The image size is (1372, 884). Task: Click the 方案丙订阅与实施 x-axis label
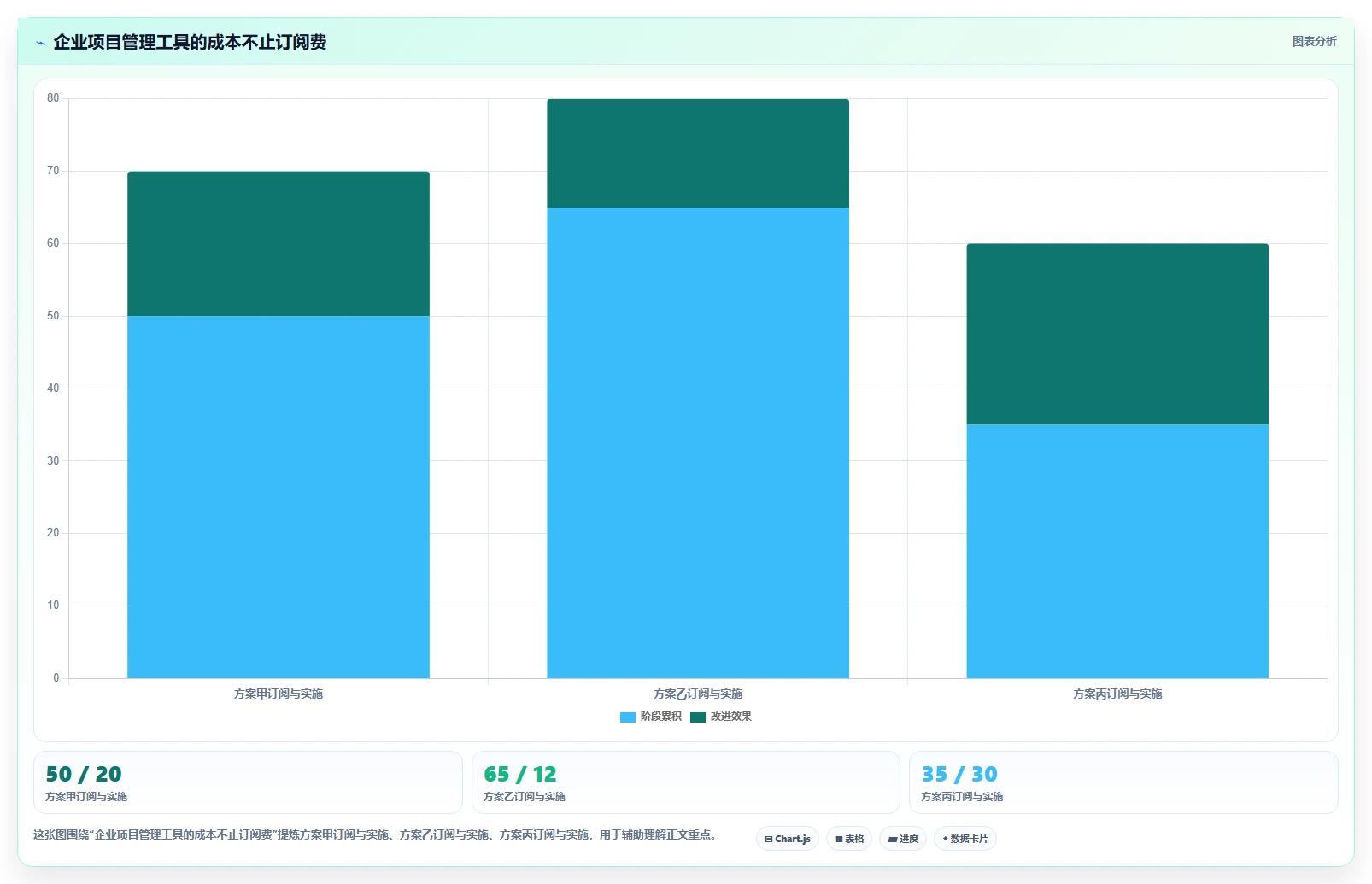[1117, 694]
